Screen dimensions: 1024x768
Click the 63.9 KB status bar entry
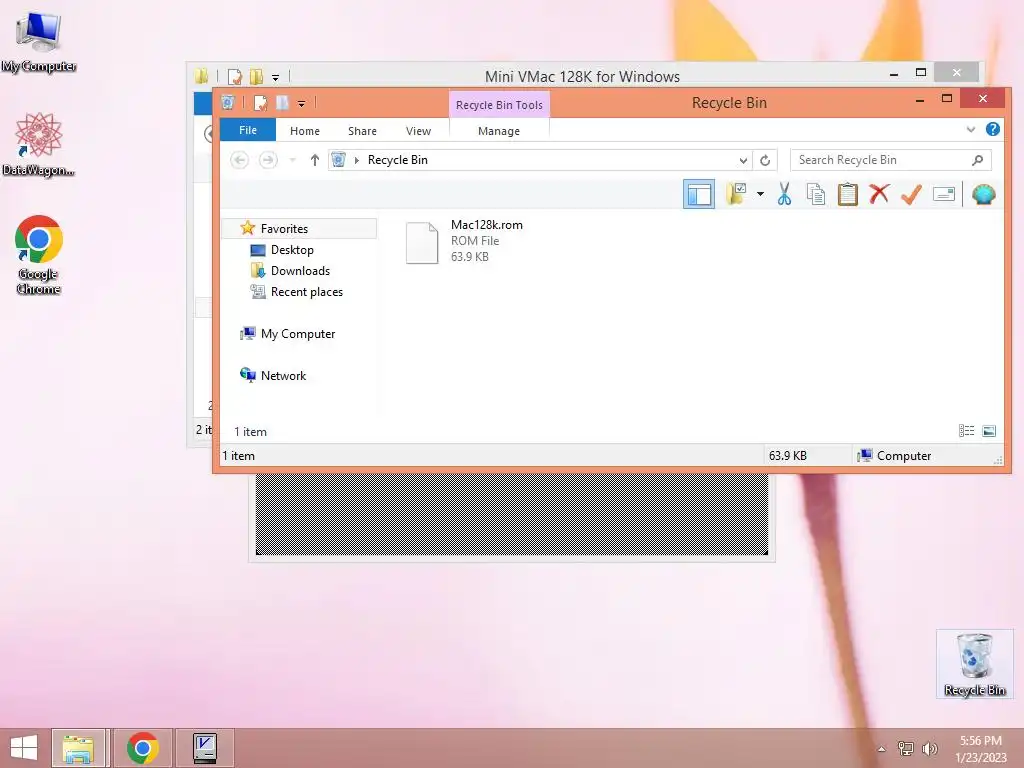[x=788, y=456]
